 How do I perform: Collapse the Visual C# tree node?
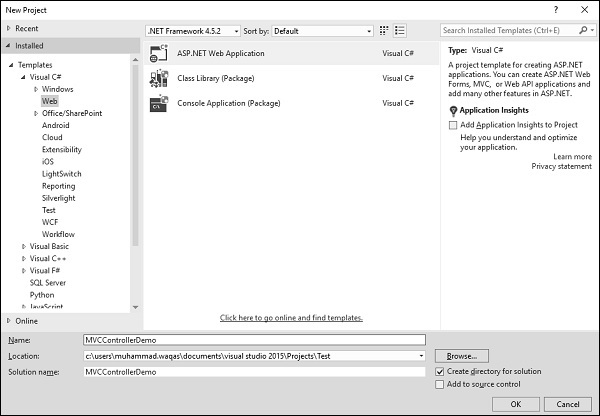(x=23, y=77)
